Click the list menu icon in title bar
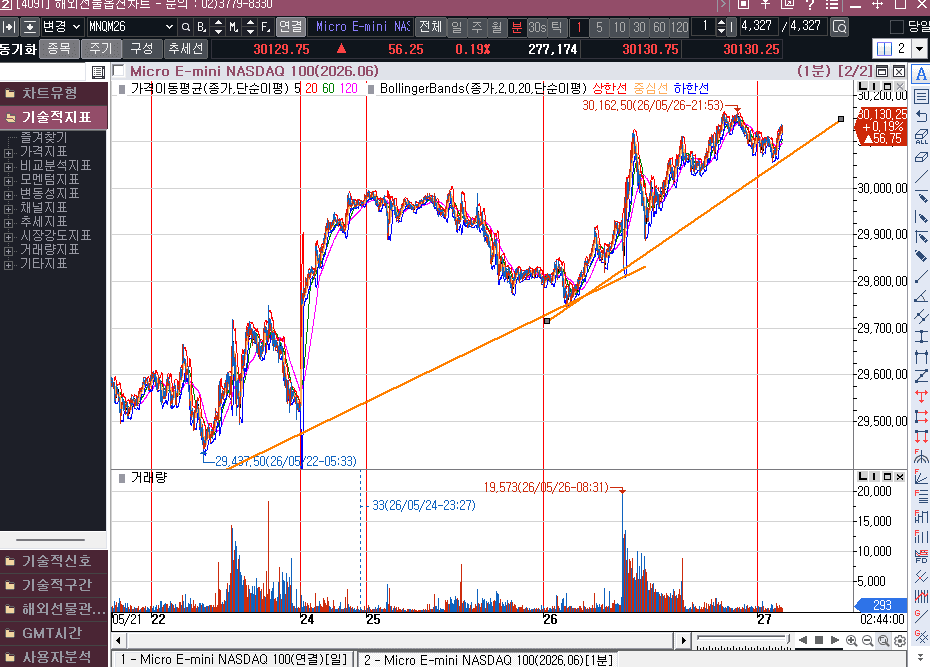 (832, 4)
